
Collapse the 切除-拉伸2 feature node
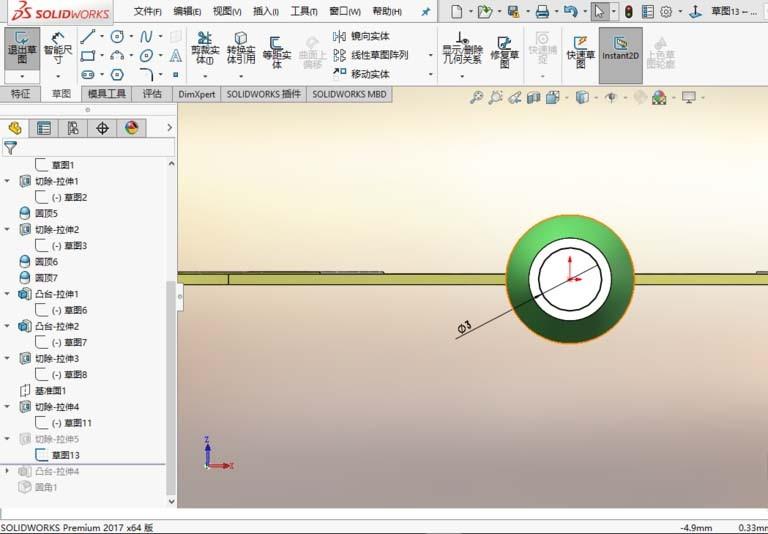[x=7, y=229]
